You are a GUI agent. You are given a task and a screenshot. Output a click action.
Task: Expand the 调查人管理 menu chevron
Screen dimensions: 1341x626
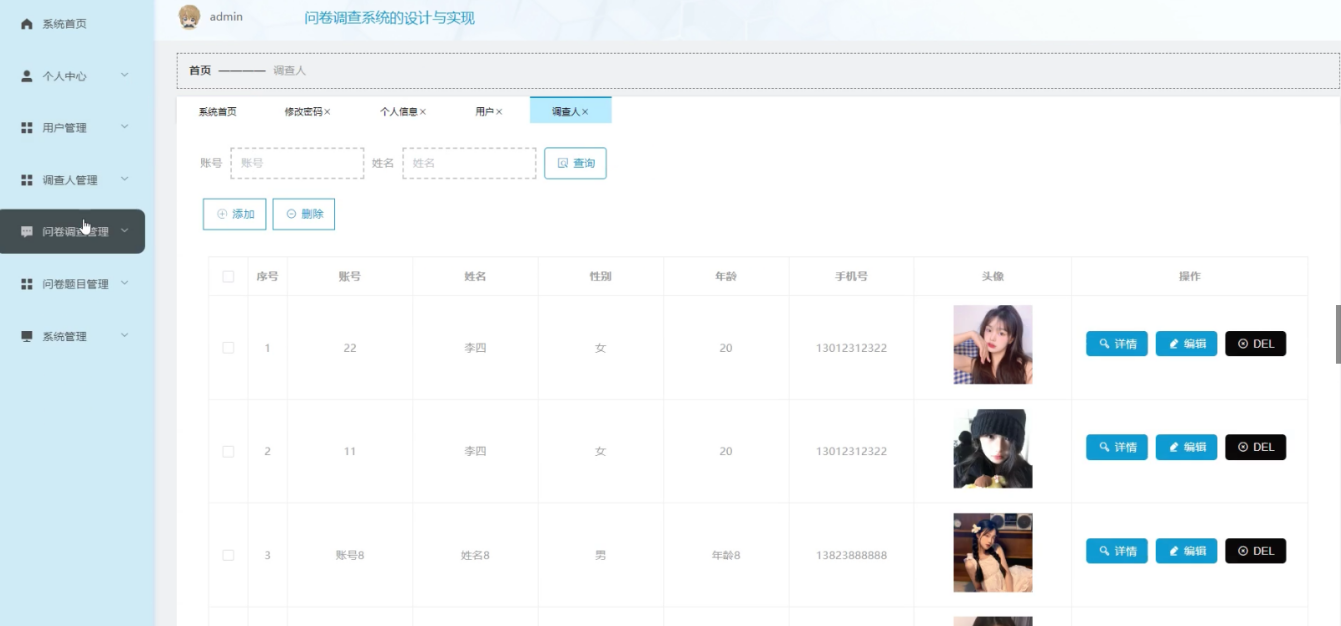pos(124,179)
